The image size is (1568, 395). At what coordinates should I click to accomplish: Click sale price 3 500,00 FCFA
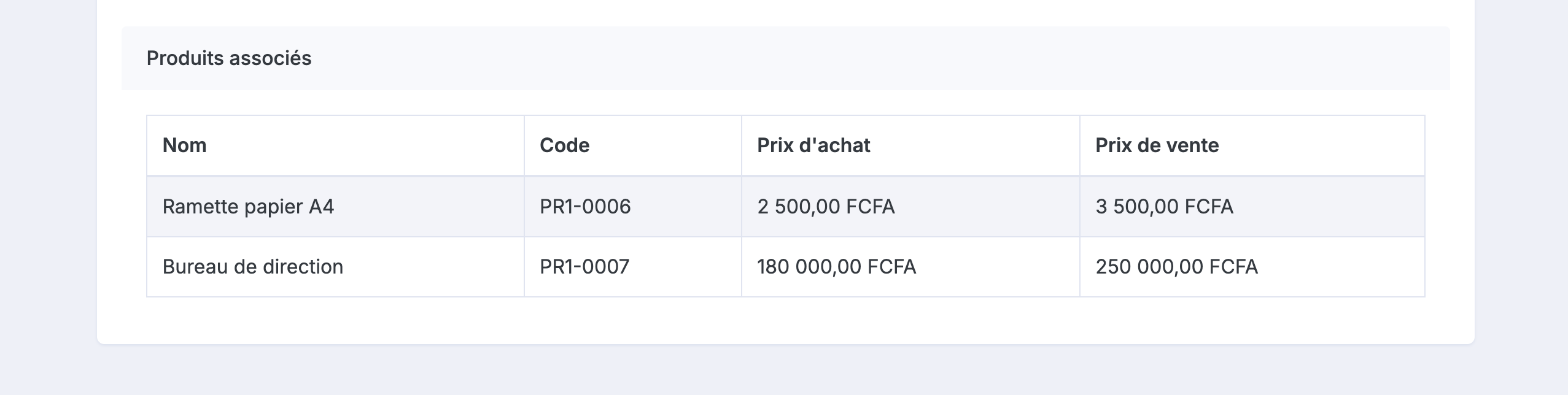[1164, 207]
